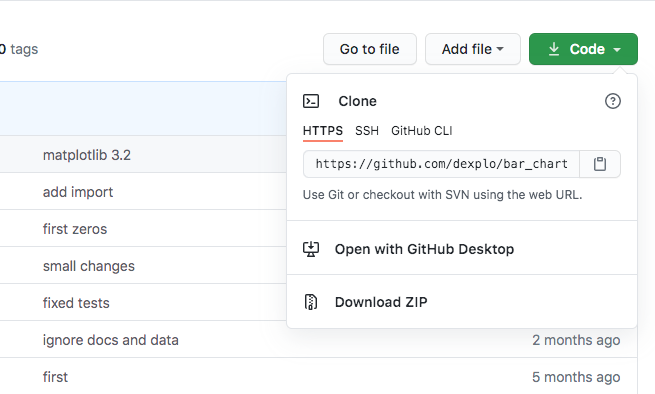Click the '5 months ago' timestamp
655x394 pixels.
pyautogui.click(x=576, y=377)
